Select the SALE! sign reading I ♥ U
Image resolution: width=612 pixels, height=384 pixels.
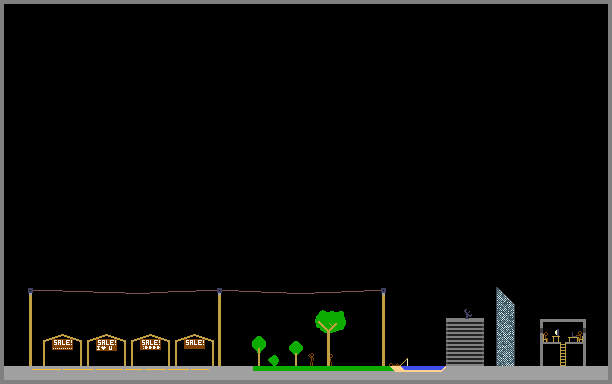(107, 345)
